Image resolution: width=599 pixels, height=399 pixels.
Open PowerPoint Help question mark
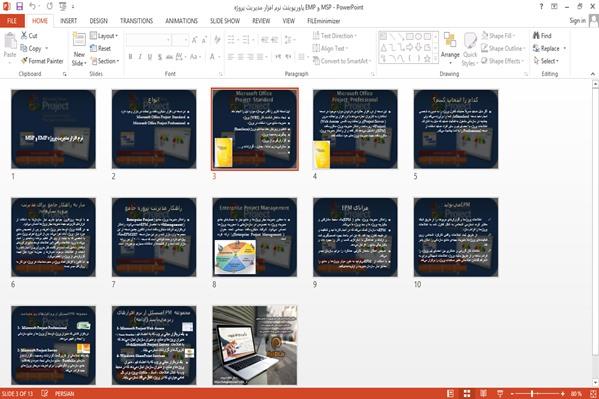click(x=541, y=6)
